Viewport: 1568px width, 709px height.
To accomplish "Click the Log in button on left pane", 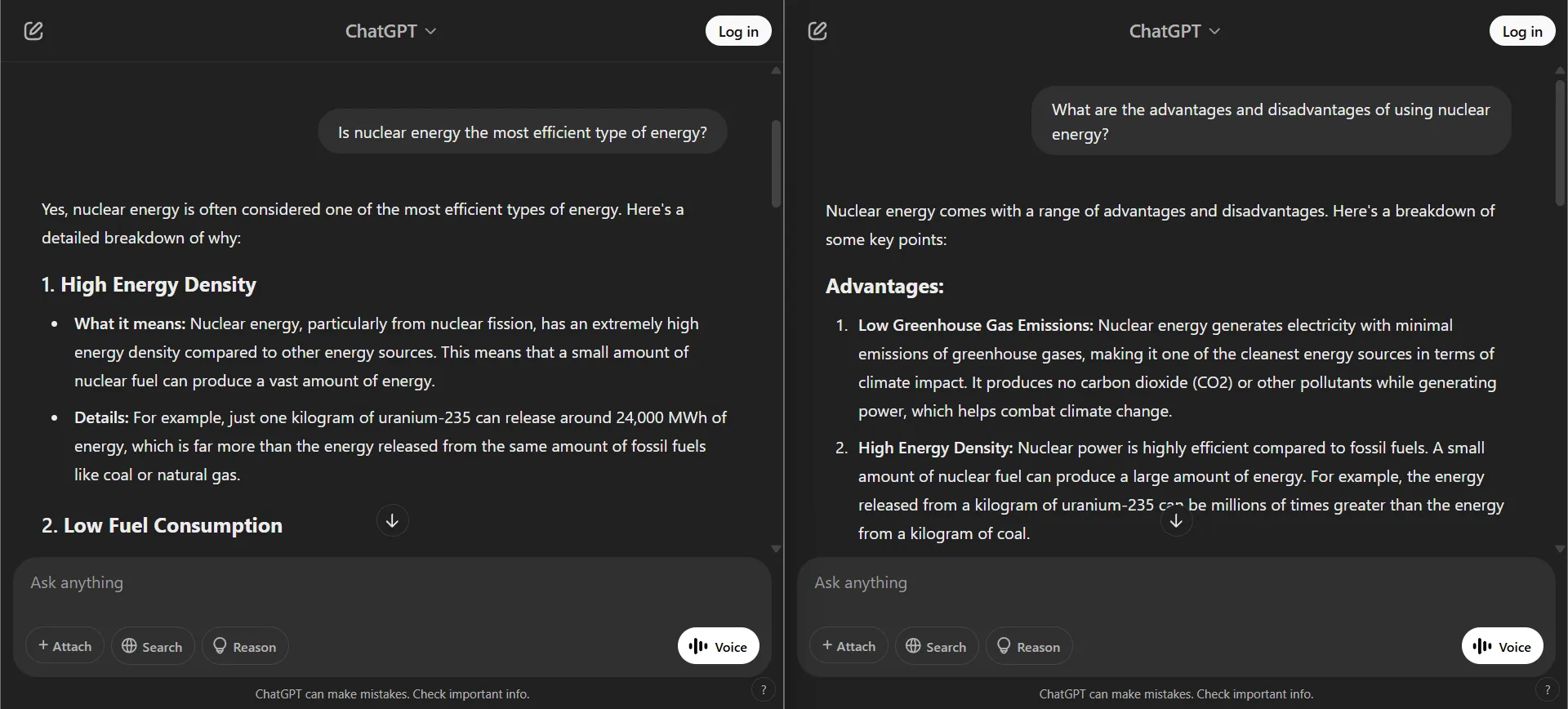I will (x=737, y=30).
